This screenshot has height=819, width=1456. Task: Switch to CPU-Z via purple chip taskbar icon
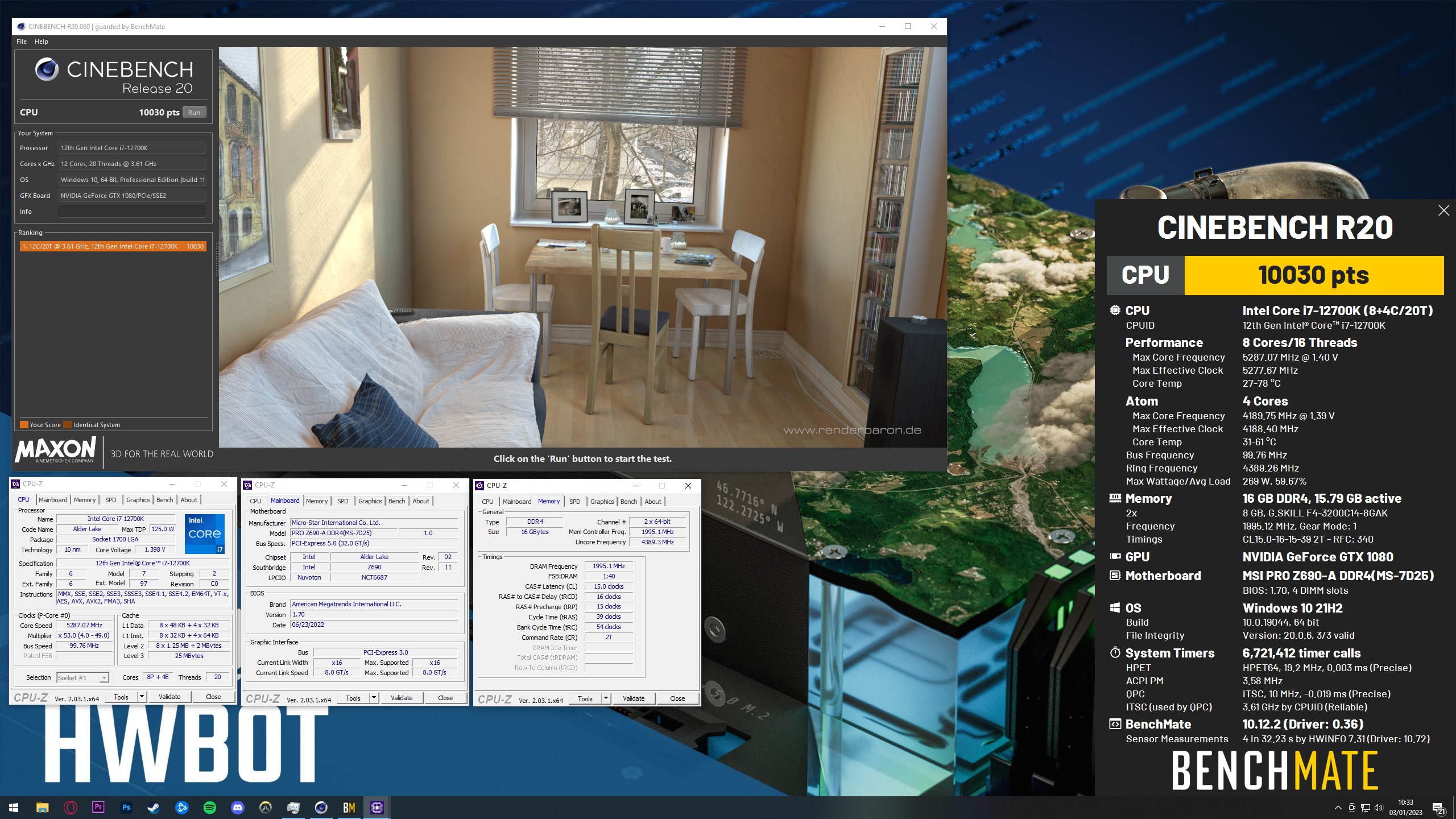[x=377, y=808]
